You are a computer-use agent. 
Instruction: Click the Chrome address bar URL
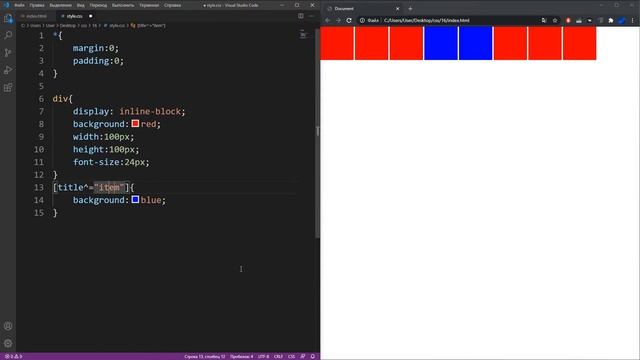click(x=427, y=20)
